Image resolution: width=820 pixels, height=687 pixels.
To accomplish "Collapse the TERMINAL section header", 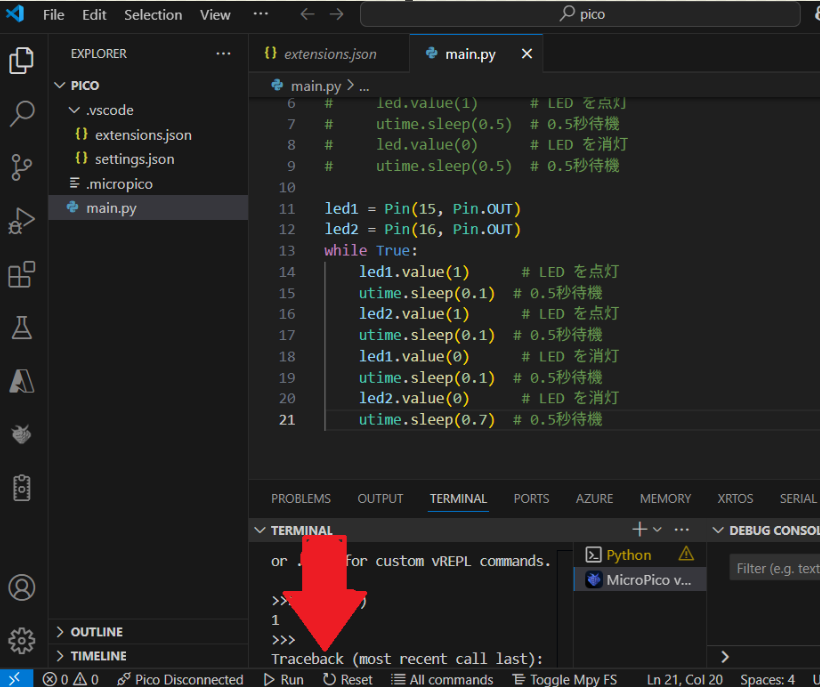I will pyautogui.click(x=260, y=530).
